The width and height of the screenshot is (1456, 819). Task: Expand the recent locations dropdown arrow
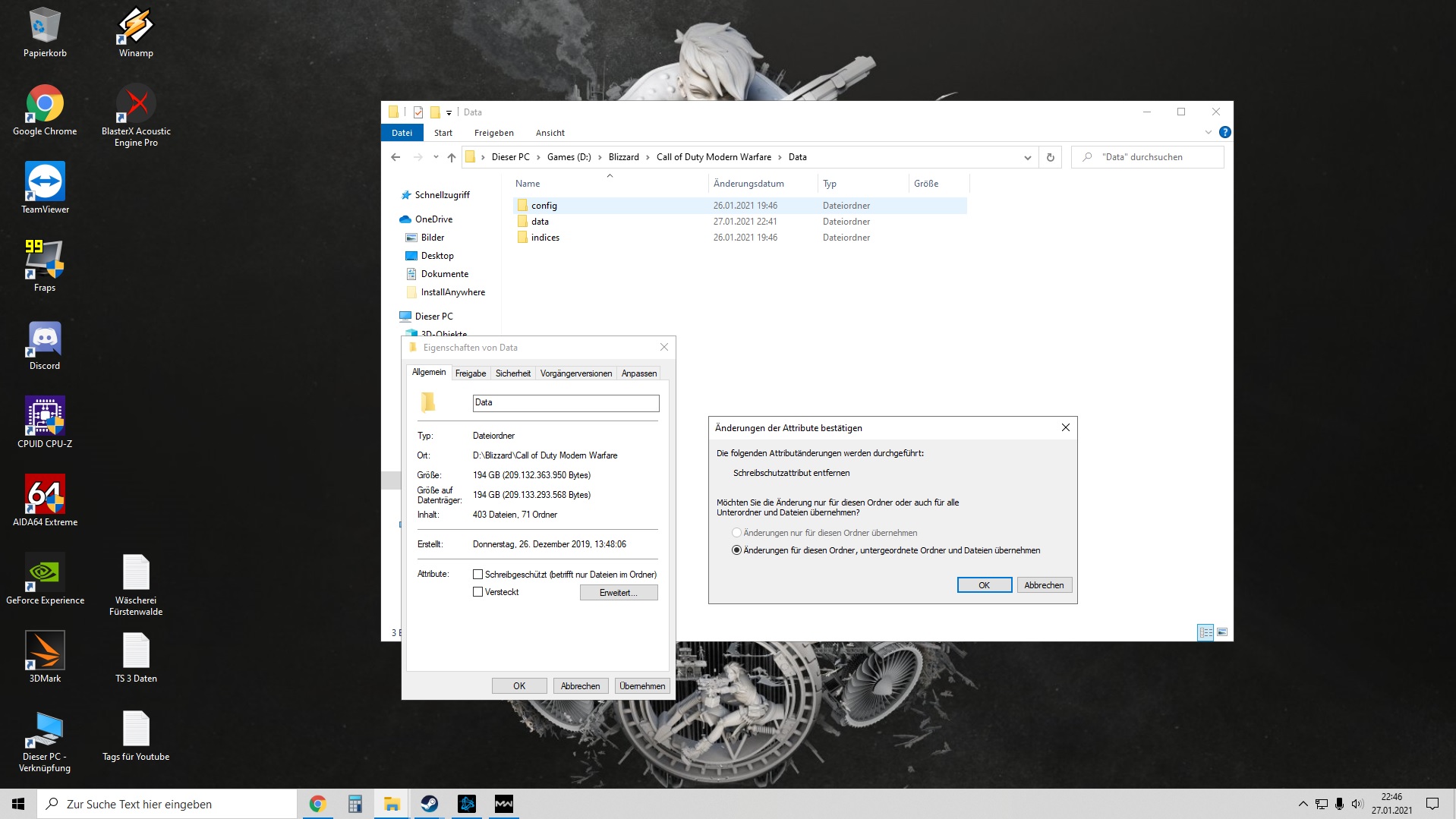click(436, 157)
